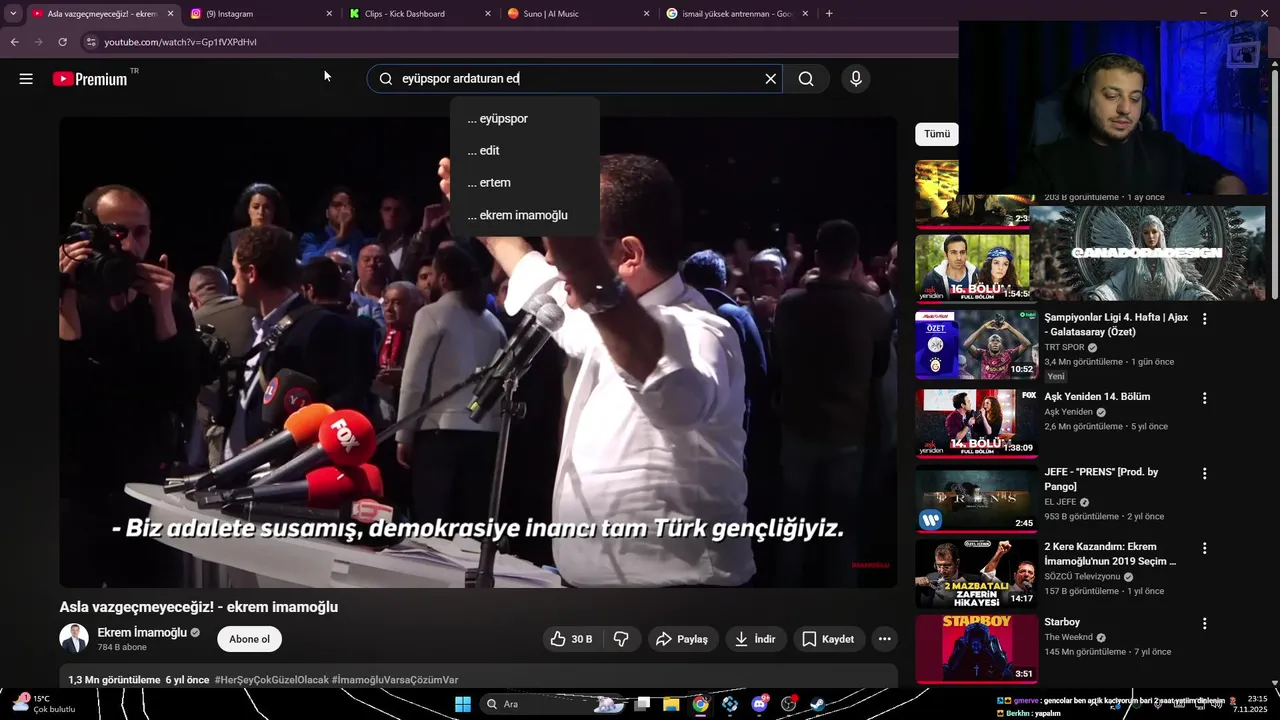1280x720 pixels.
Task: Select the '... eyüpspor' search suggestion
Action: point(525,118)
